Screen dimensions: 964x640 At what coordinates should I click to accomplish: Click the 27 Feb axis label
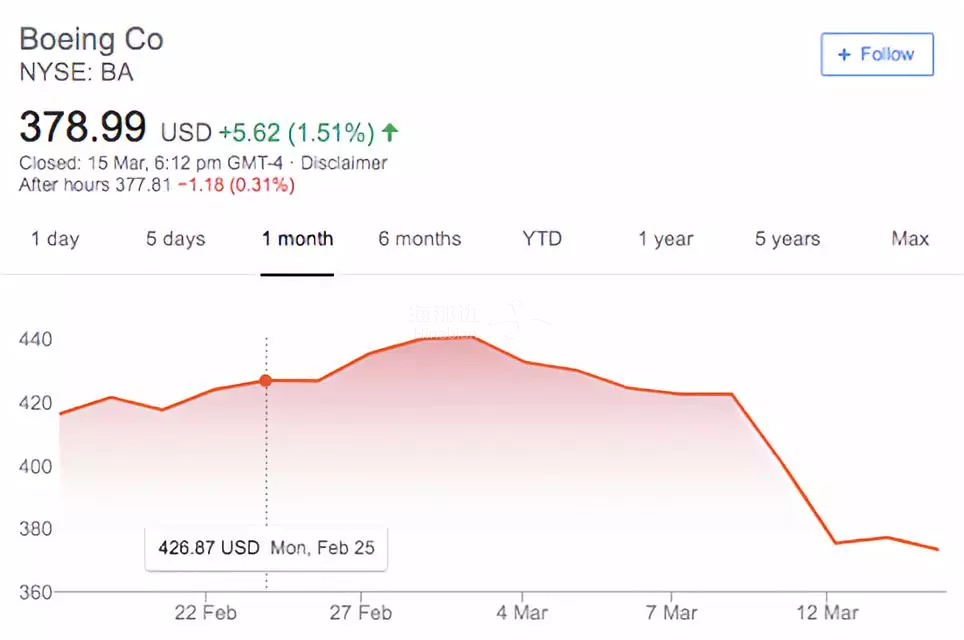pyautogui.click(x=360, y=612)
